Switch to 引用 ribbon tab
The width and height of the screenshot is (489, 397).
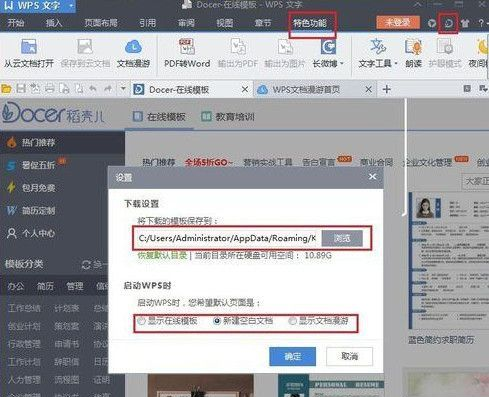click(147, 23)
